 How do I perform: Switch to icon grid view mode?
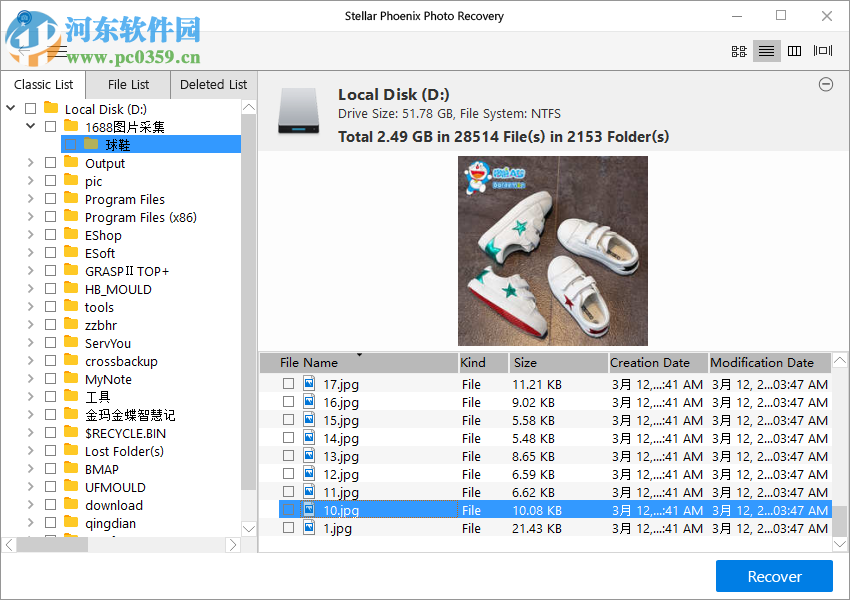738,50
